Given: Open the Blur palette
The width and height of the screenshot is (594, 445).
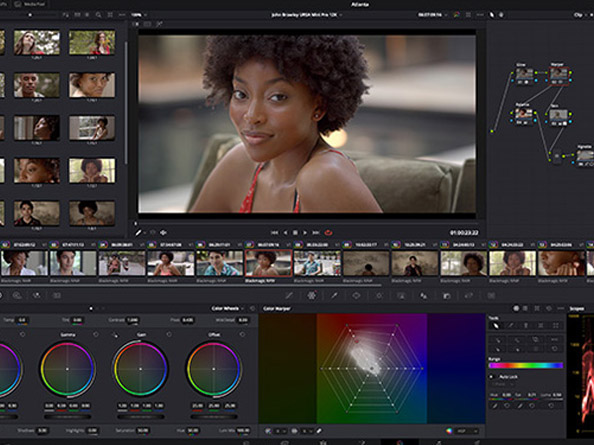Looking at the screenshot, I should [424, 295].
